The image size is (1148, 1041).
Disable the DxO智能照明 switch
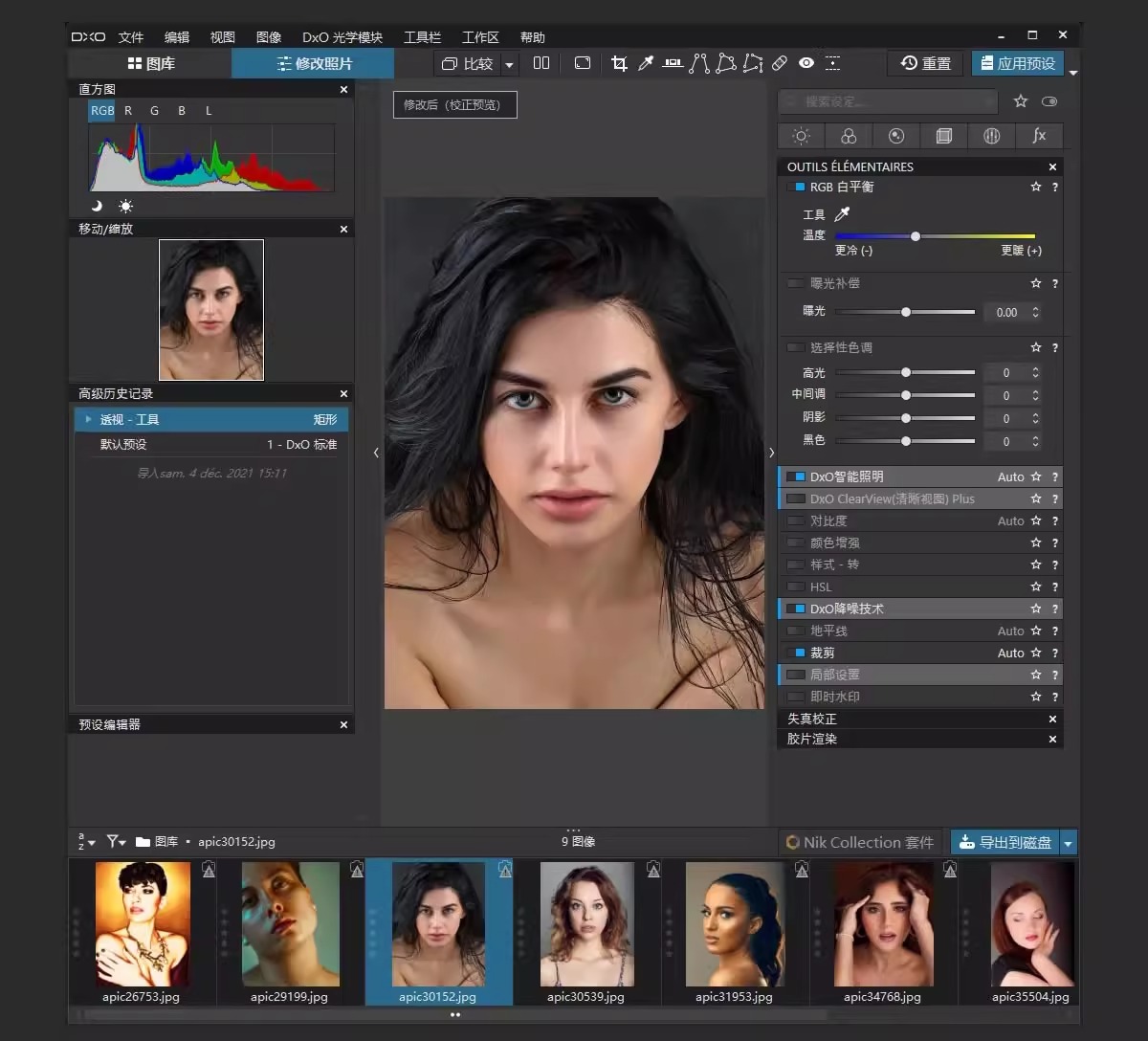pos(795,476)
